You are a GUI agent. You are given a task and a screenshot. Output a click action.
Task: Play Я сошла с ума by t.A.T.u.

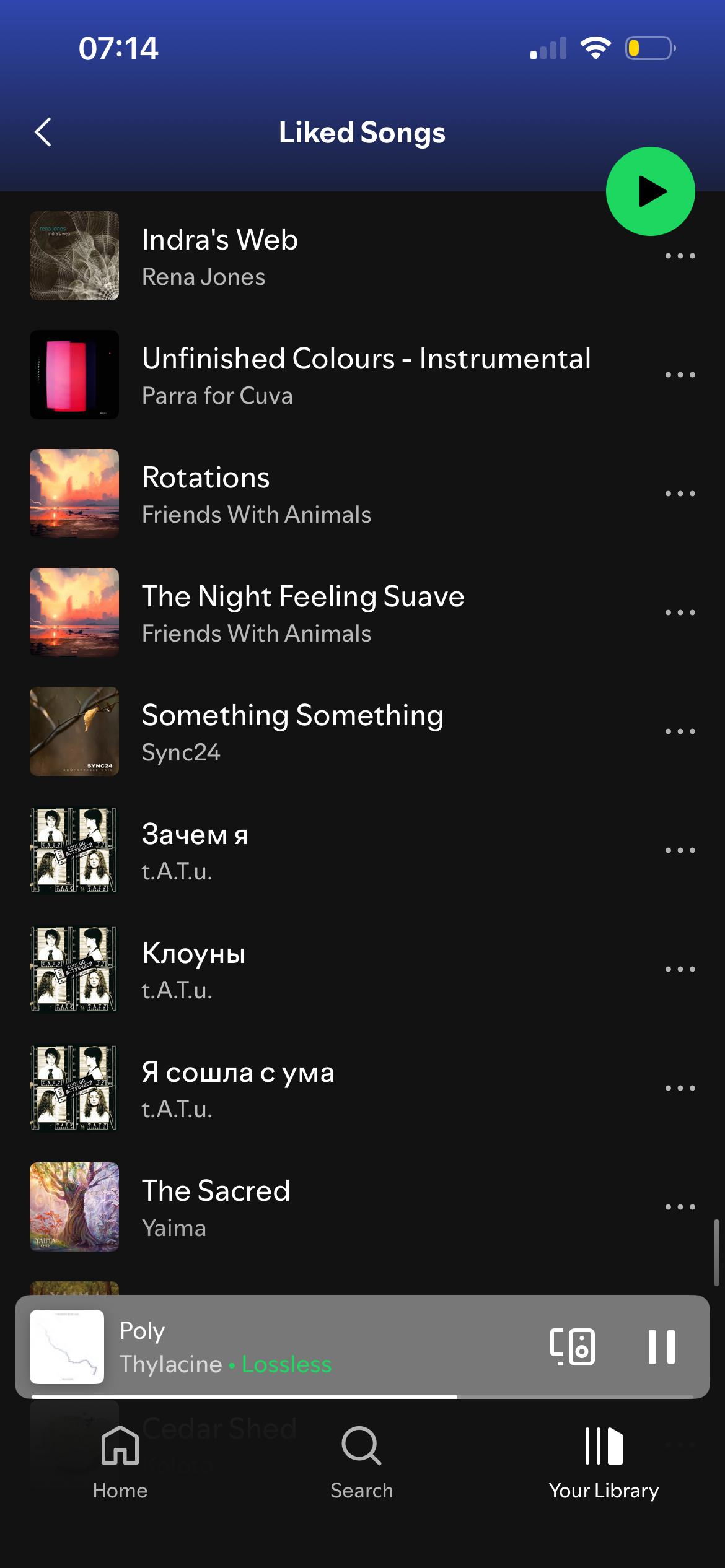347,1088
